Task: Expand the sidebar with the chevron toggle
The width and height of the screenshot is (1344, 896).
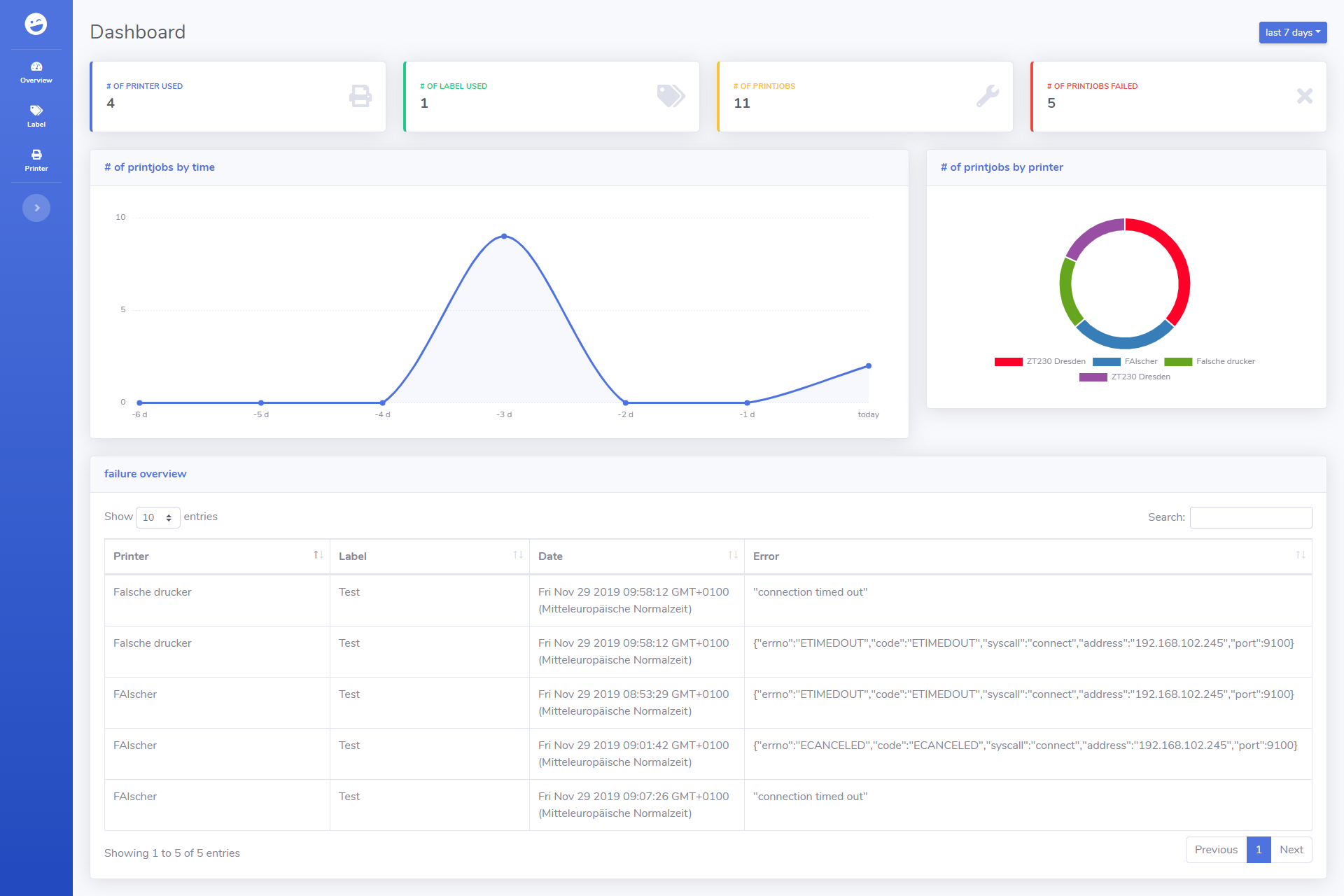Action: click(36, 208)
